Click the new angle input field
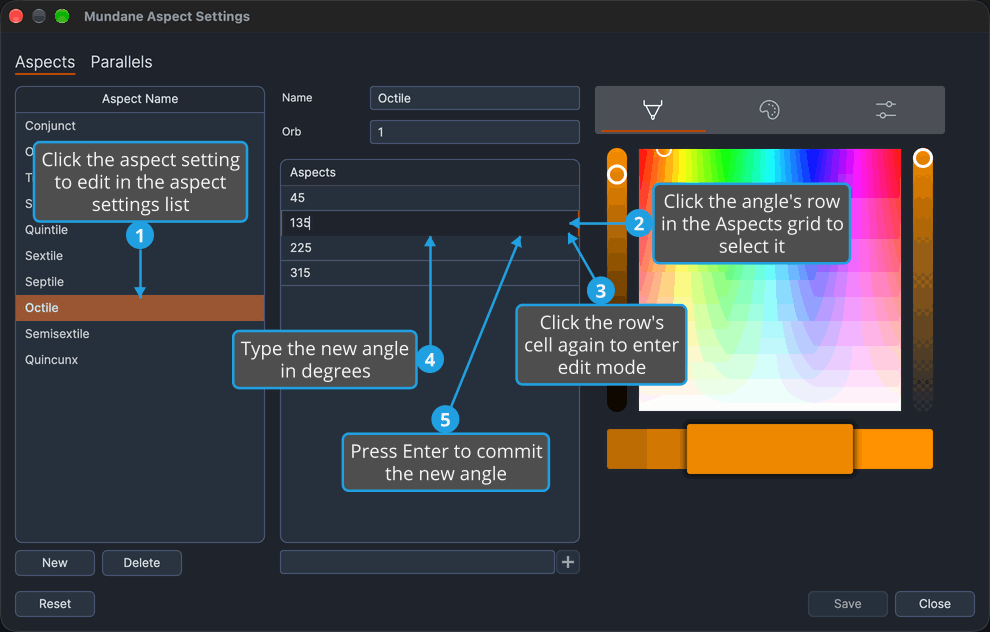 tap(417, 562)
